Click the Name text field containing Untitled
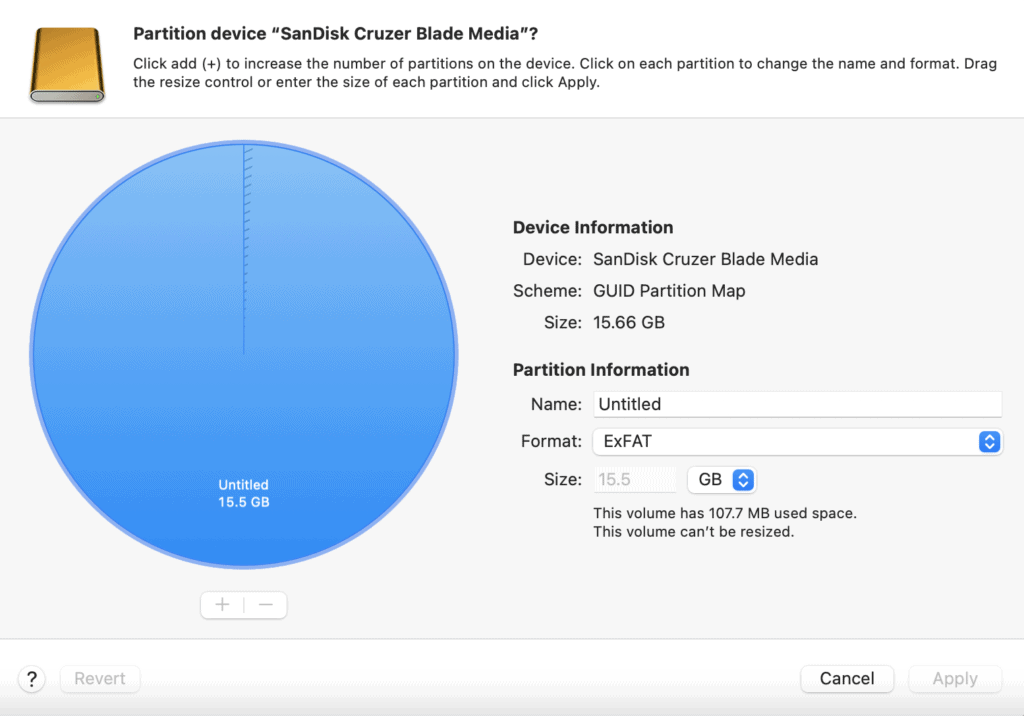The width and height of the screenshot is (1024, 716). click(797, 404)
